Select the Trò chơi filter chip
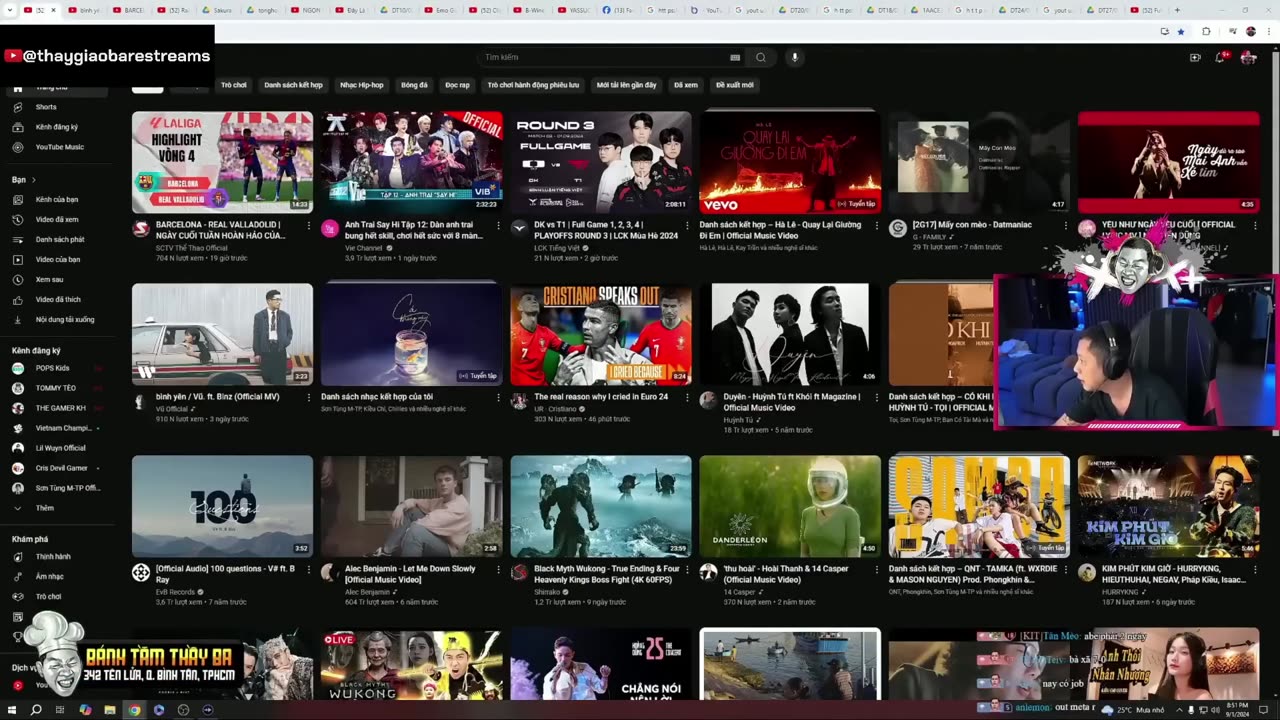Screen dimensions: 1280x720 pyautogui.click(x=233, y=85)
